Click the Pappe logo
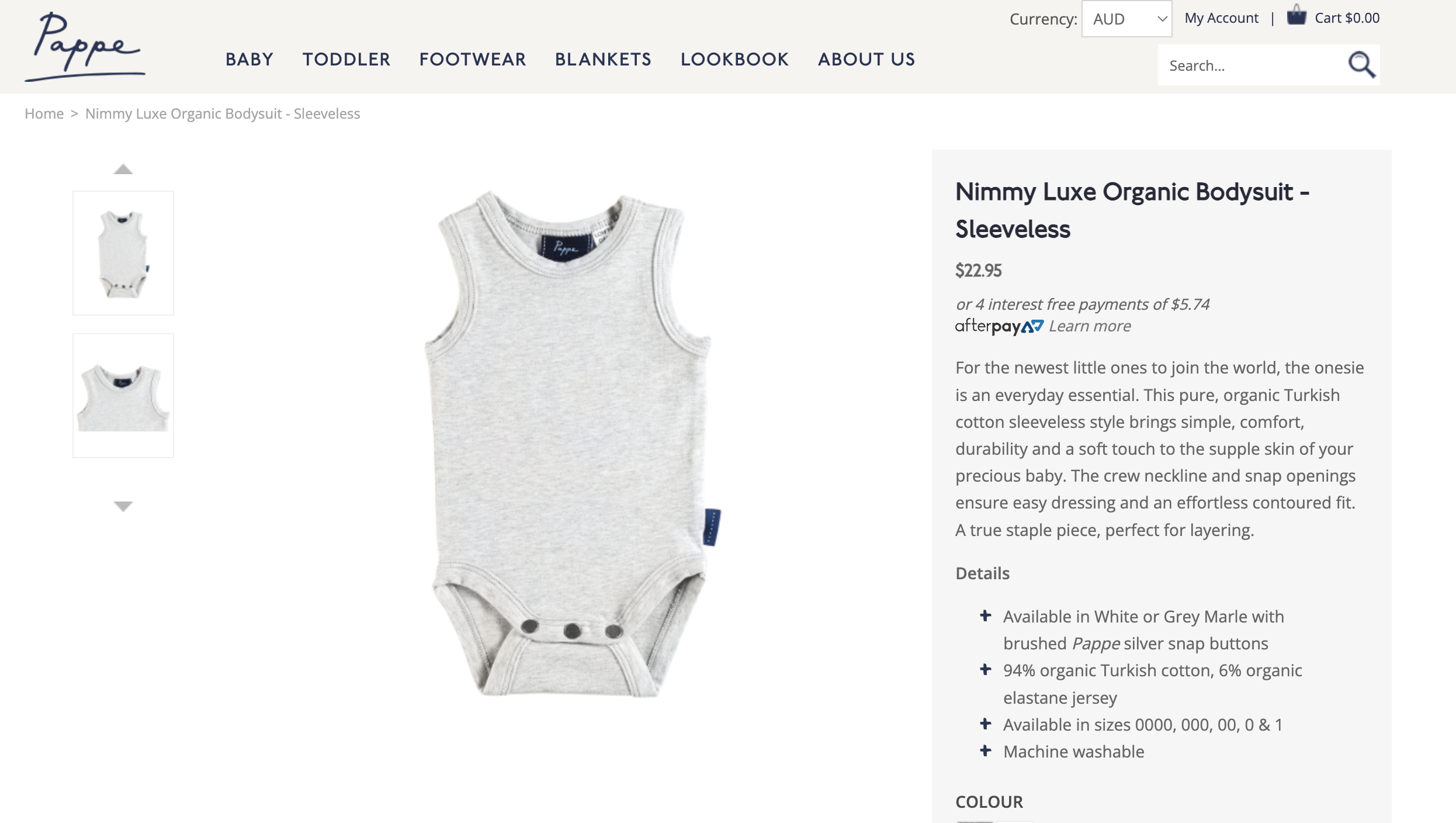Viewport: 1456px width, 823px height. pyautogui.click(x=85, y=47)
